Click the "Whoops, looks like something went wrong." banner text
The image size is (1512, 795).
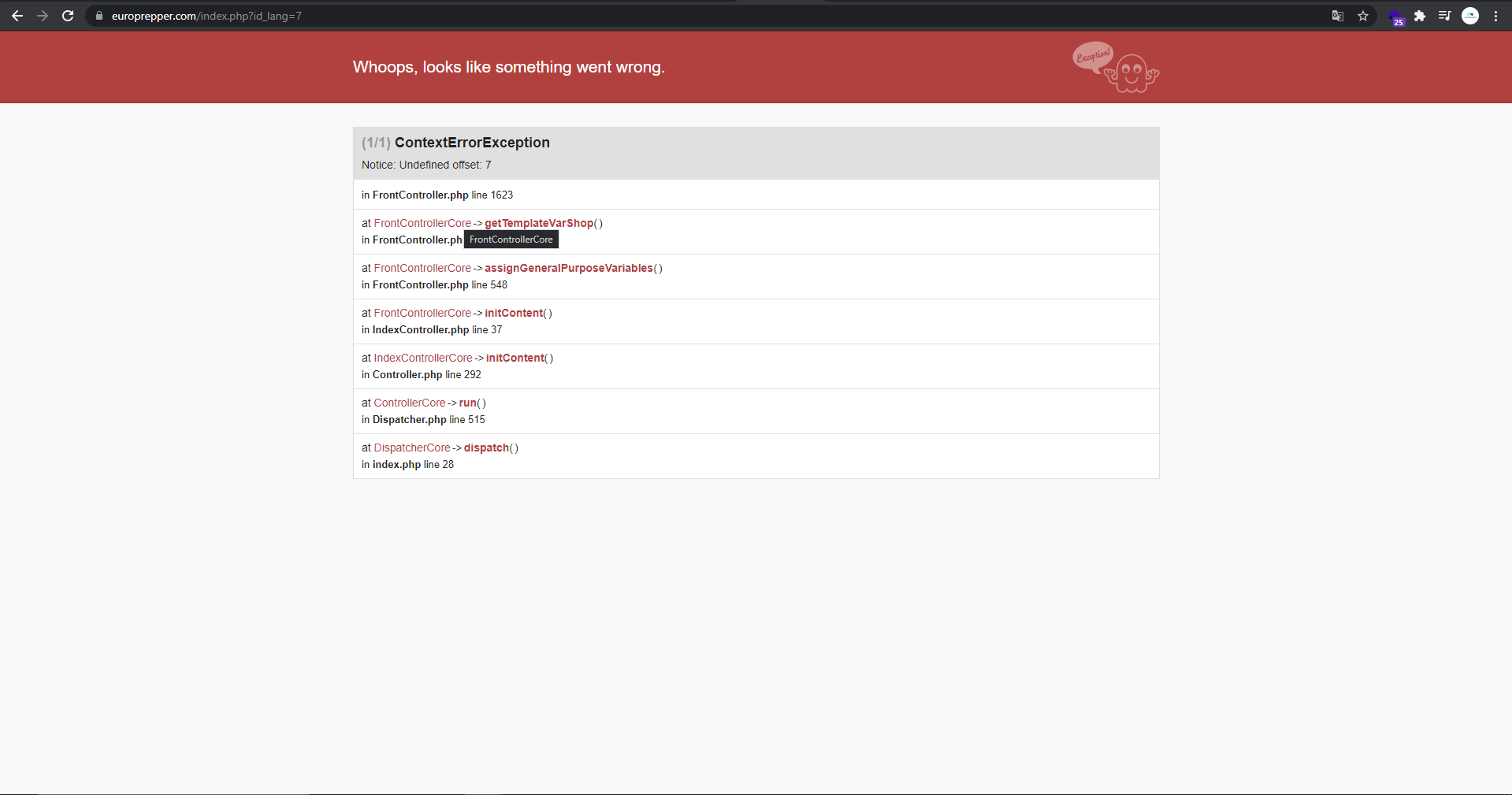pos(509,67)
